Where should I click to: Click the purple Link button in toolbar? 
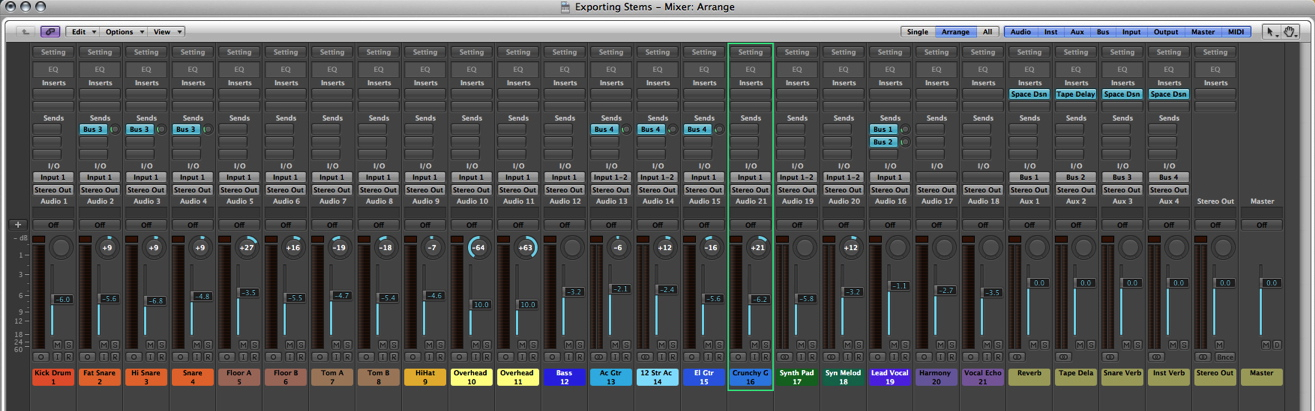tap(50, 32)
